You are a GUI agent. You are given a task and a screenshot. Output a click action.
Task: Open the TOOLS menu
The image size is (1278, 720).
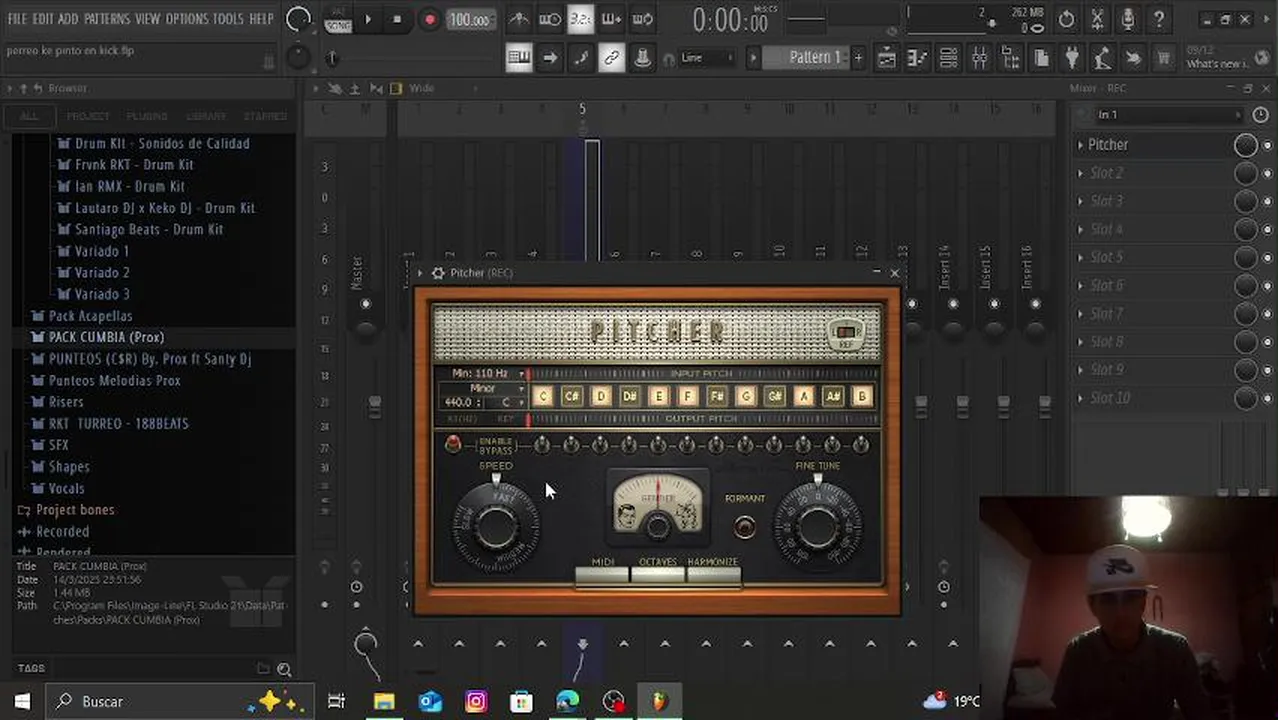point(227,19)
